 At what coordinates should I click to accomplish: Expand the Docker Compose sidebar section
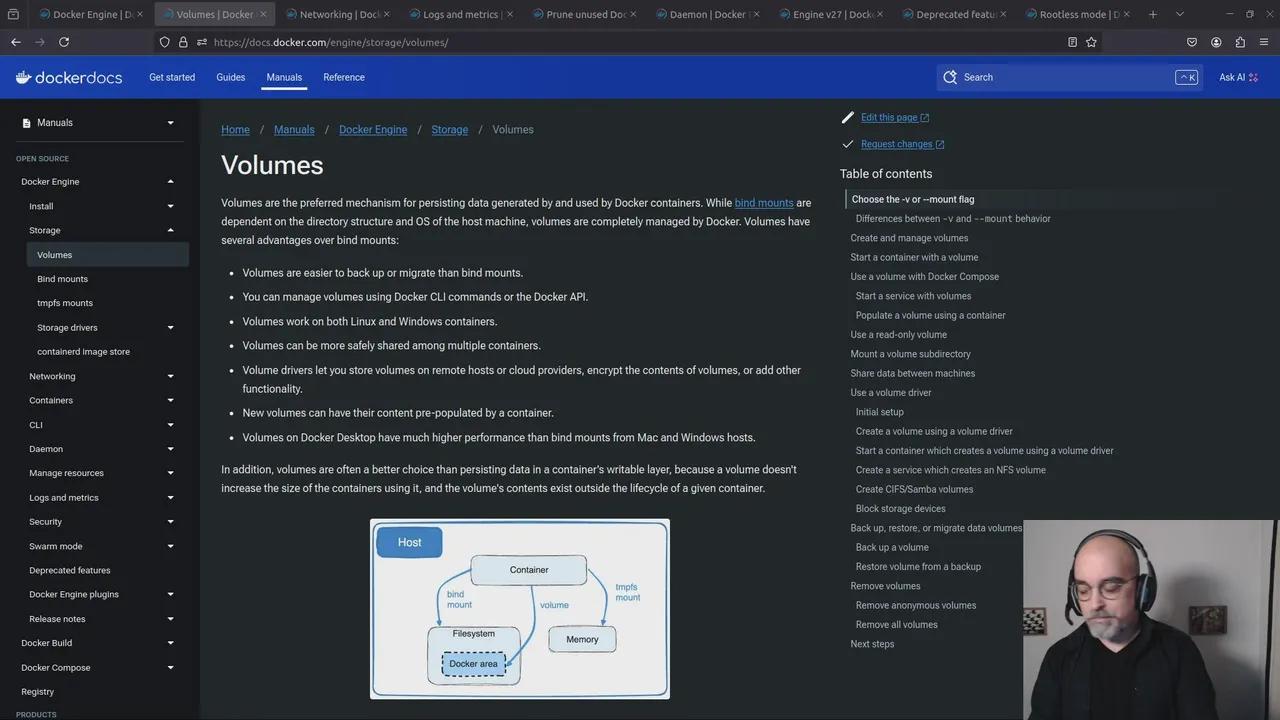pos(170,667)
